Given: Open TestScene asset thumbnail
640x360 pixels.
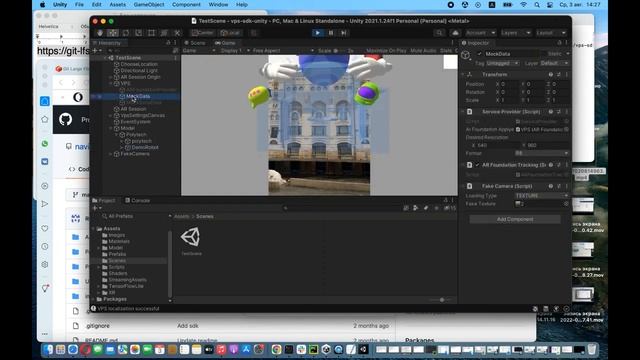Looking at the screenshot, I should tap(191, 237).
